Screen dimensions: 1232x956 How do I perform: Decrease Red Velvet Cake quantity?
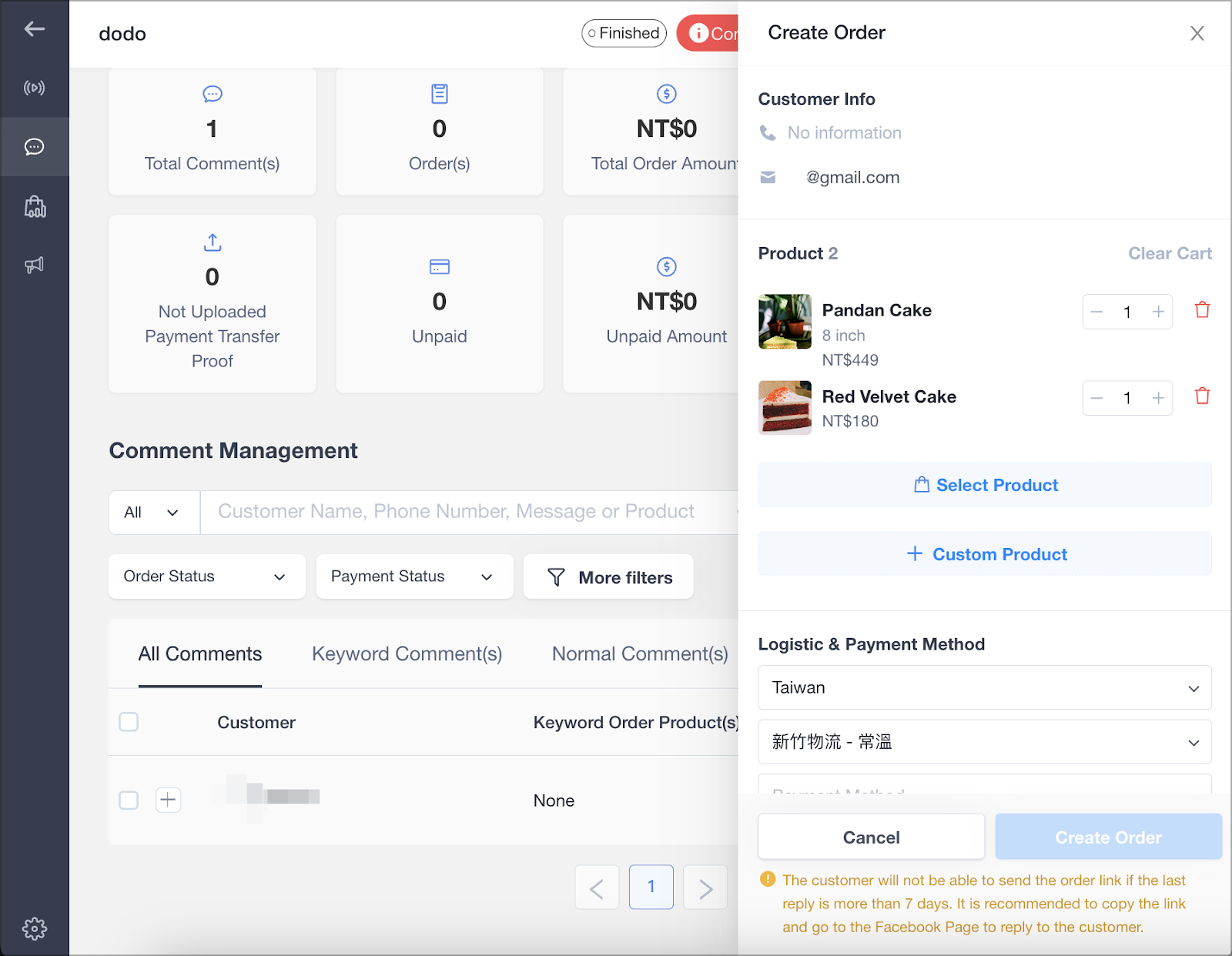(x=1097, y=398)
